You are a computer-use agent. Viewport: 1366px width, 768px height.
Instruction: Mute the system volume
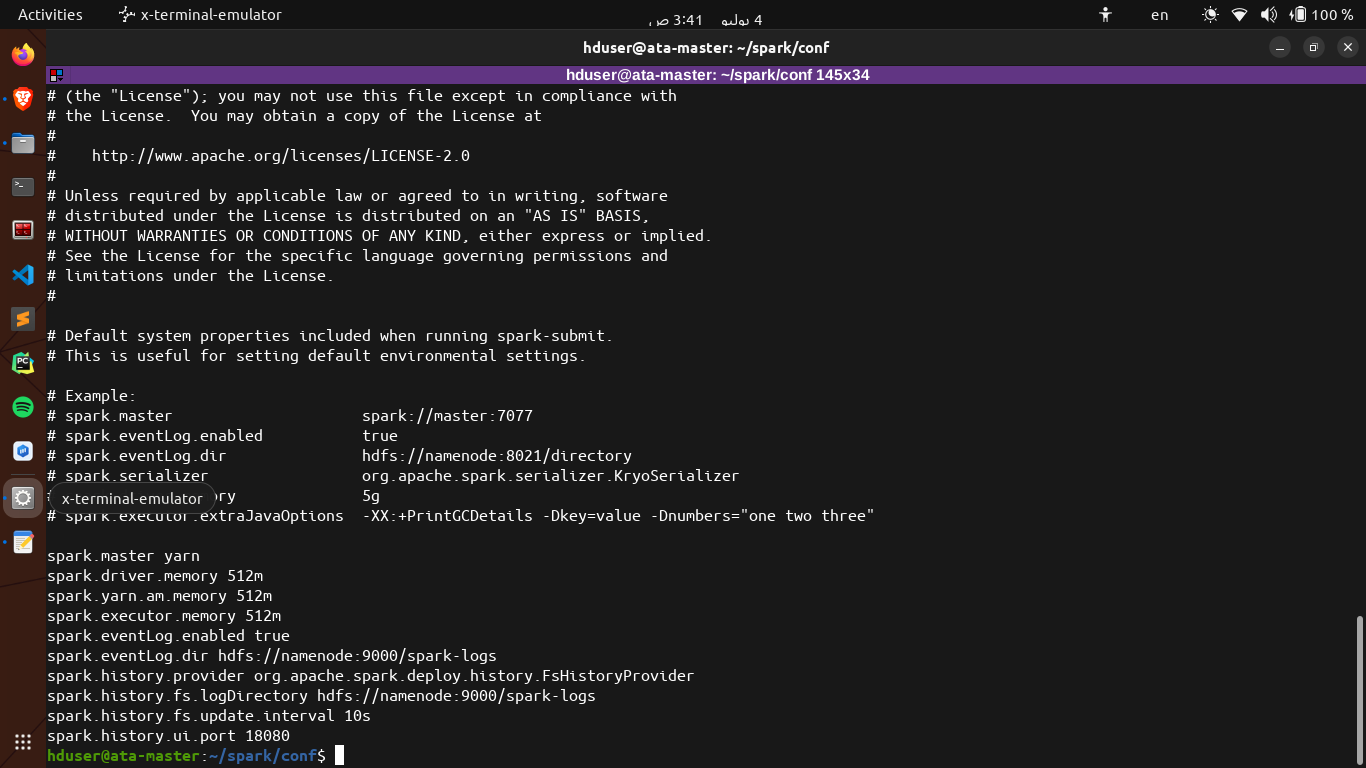coord(1271,15)
